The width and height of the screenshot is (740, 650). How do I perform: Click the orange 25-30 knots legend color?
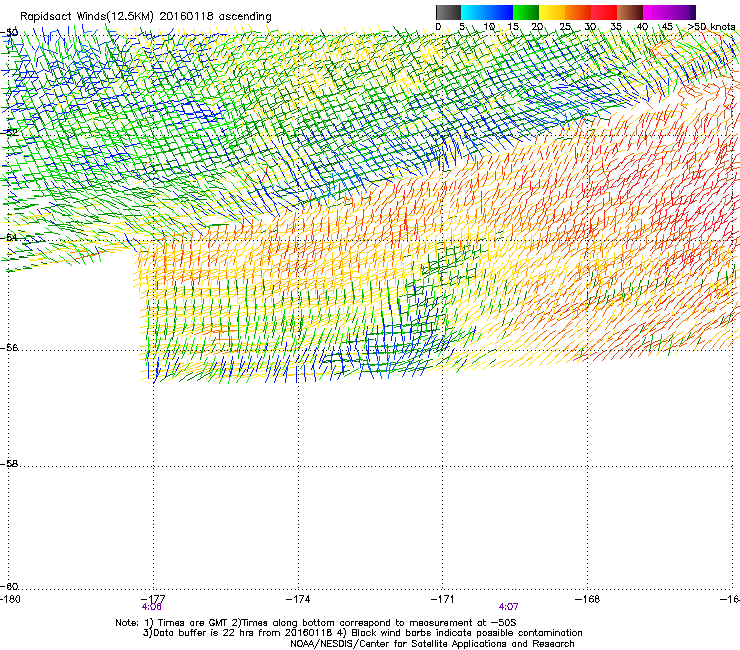click(578, 12)
